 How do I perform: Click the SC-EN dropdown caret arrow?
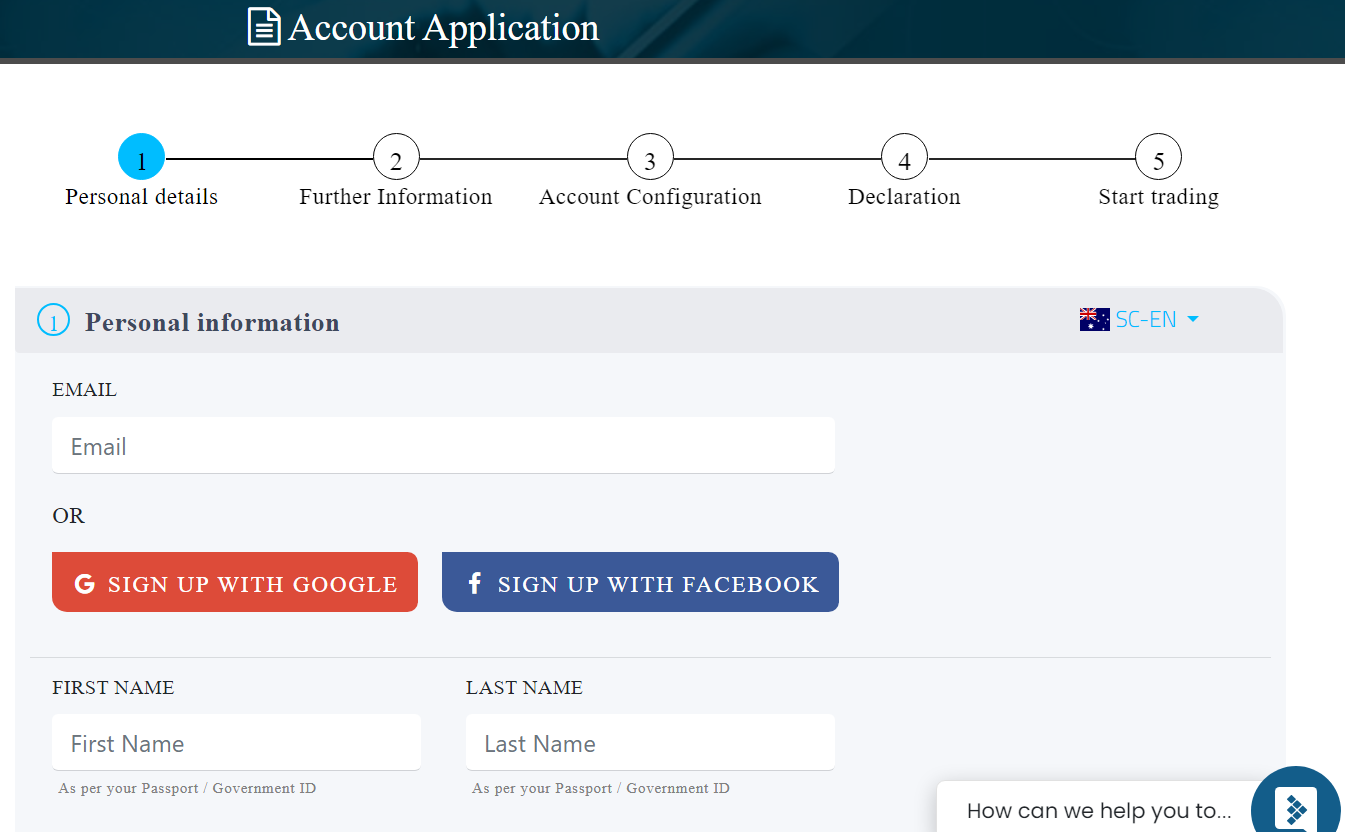[1192, 320]
